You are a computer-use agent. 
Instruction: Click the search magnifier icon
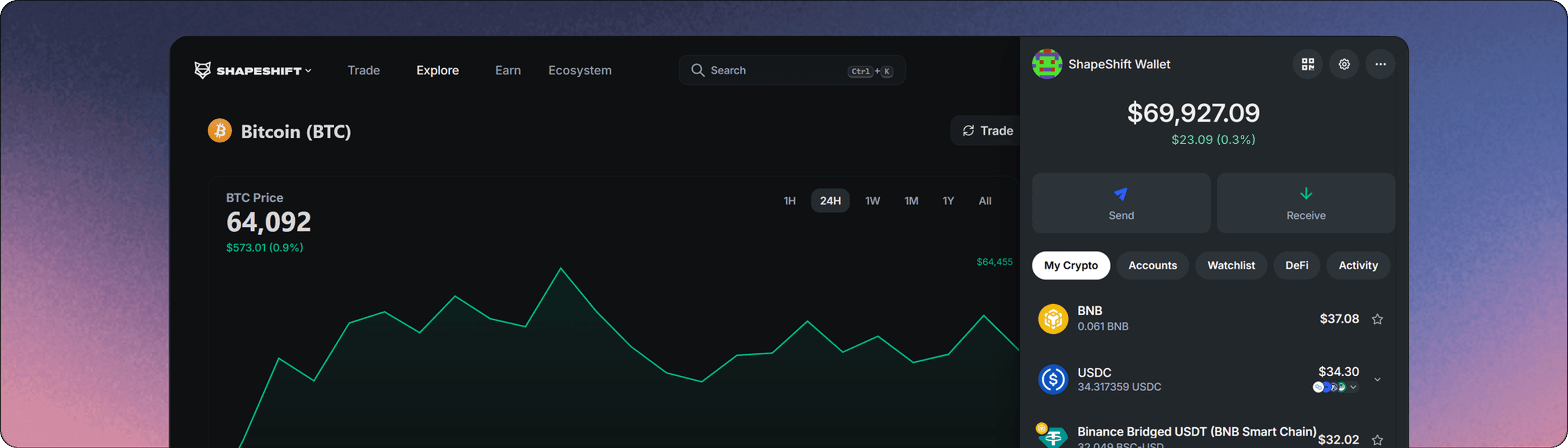tap(698, 70)
